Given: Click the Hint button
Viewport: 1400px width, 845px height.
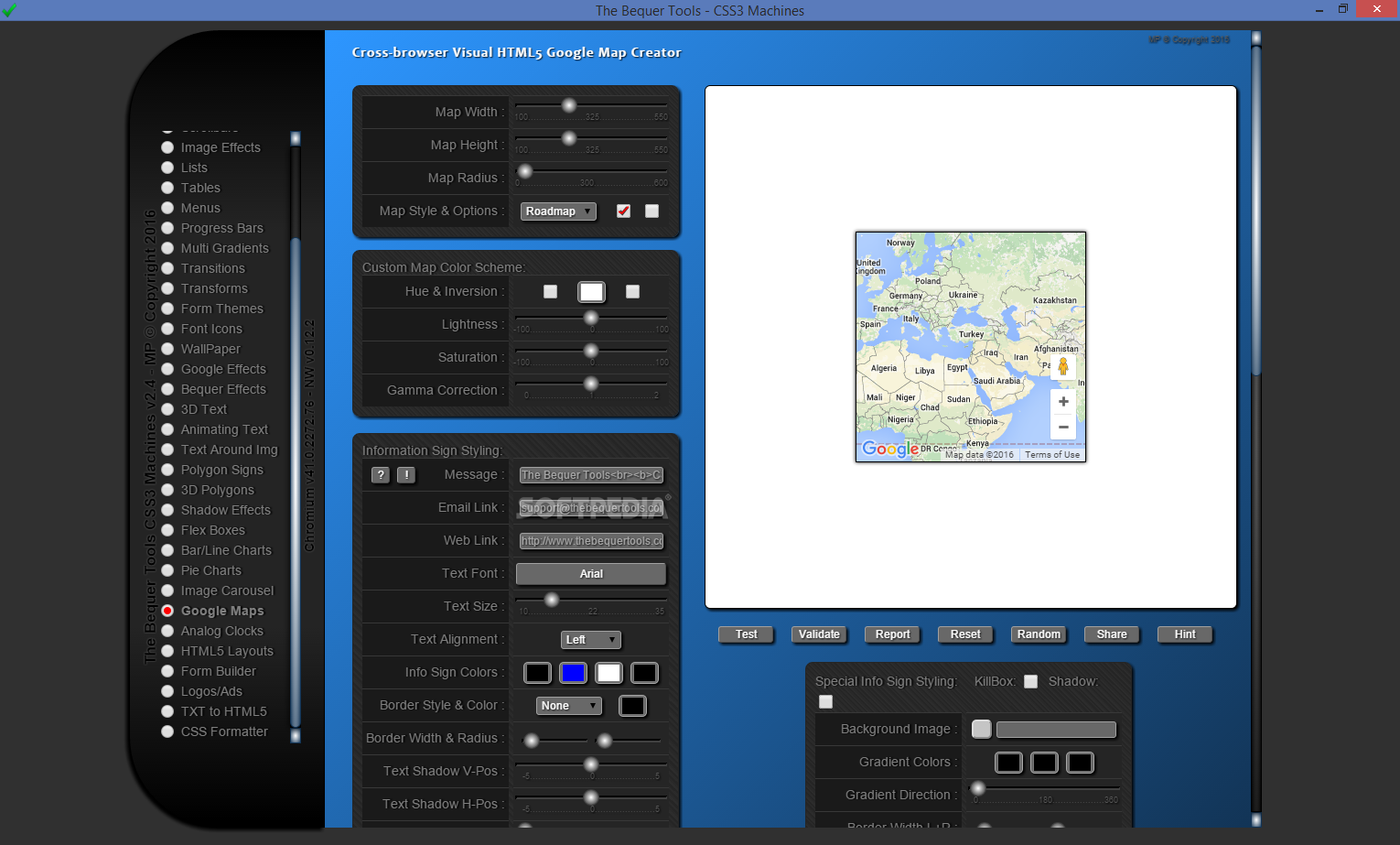Looking at the screenshot, I should 1185,634.
